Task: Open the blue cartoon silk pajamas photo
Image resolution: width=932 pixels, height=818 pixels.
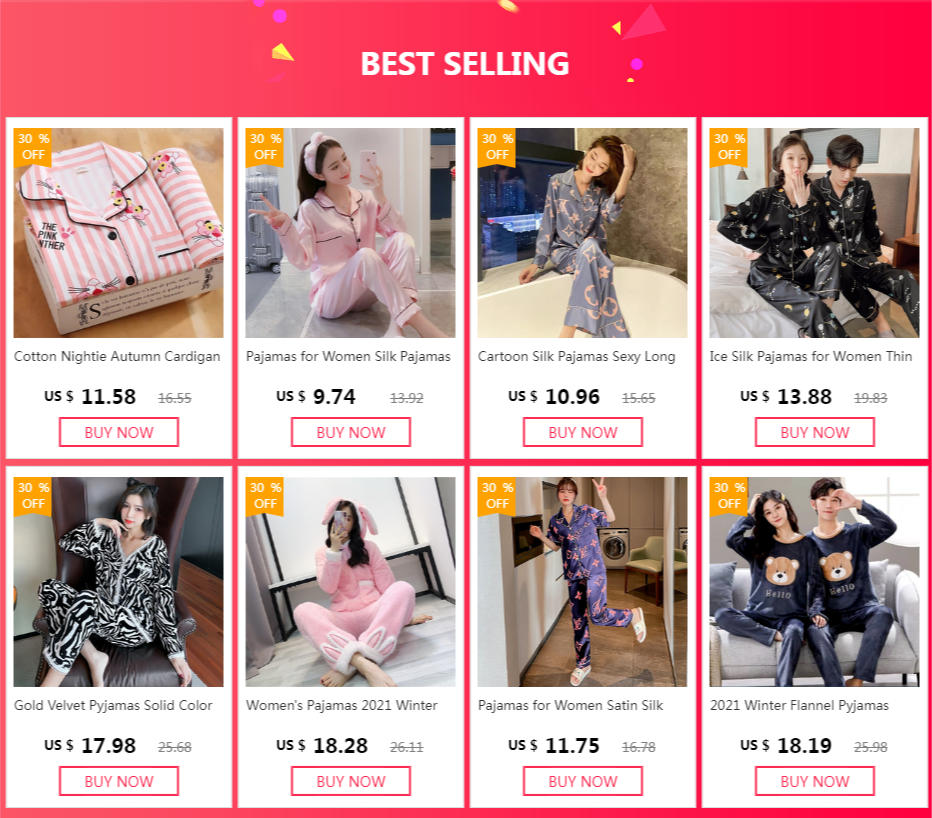Action: pos(582,233)
